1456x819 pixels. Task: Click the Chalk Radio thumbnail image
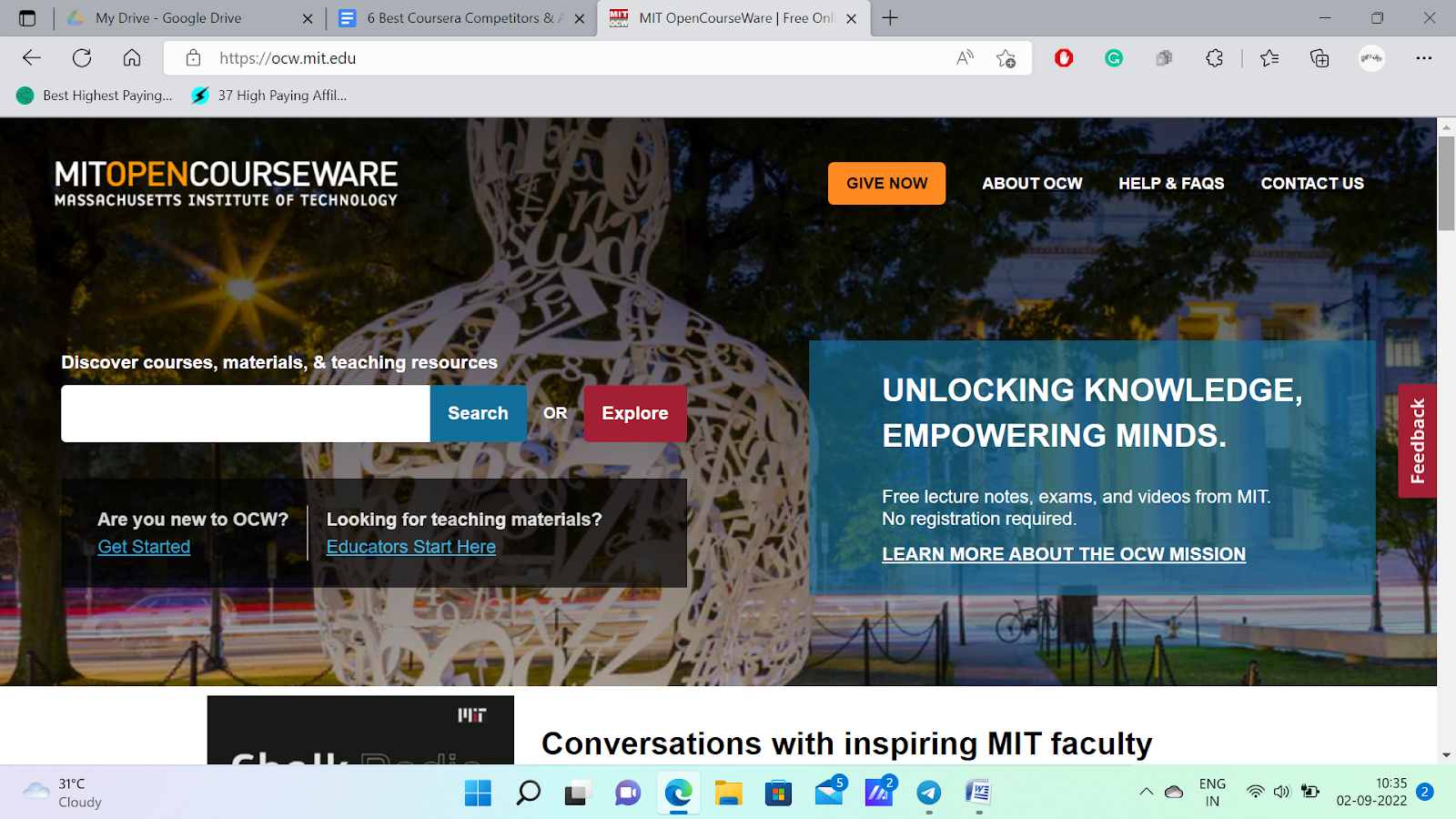(360, 730)
